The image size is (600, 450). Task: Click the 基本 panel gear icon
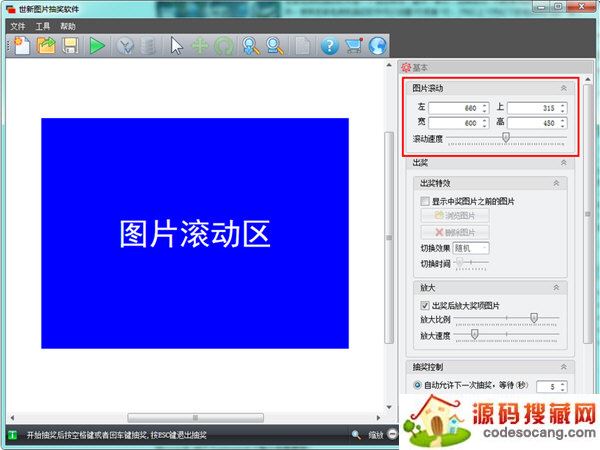406,68
